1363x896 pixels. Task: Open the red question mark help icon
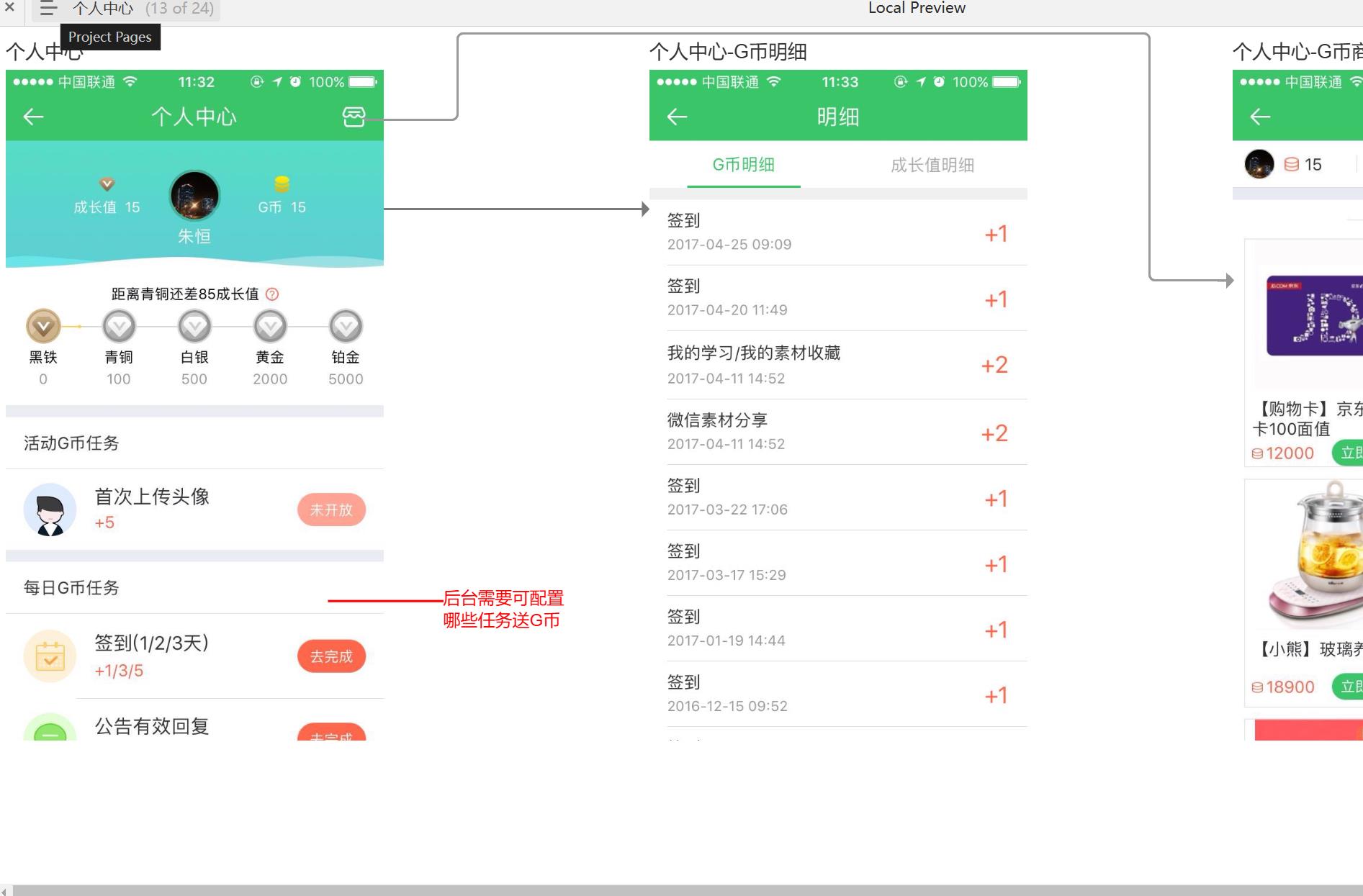pyautogui.click(x=272, y=294)
